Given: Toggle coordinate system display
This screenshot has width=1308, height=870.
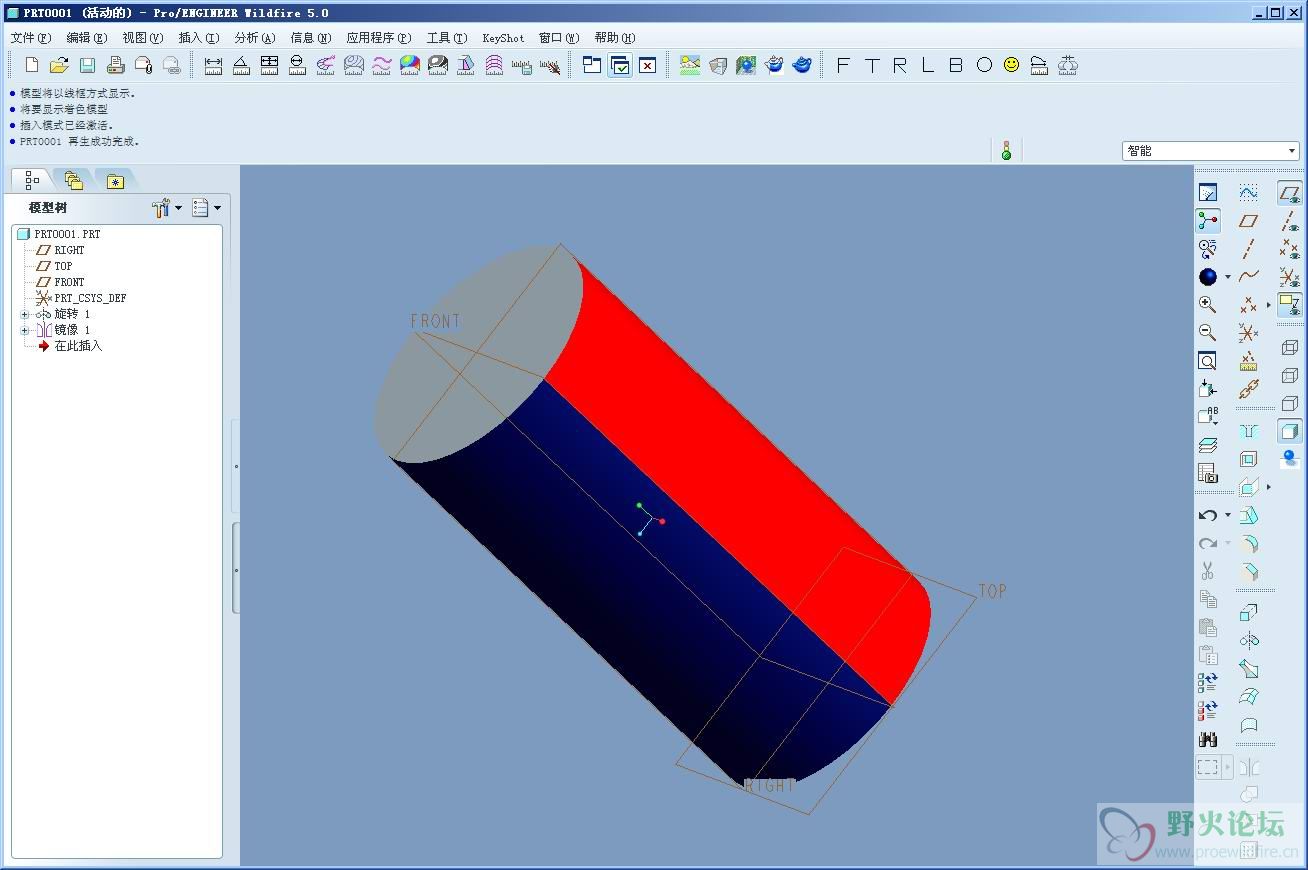Looking at the screenshot, I should click(x=1290, y=277).
